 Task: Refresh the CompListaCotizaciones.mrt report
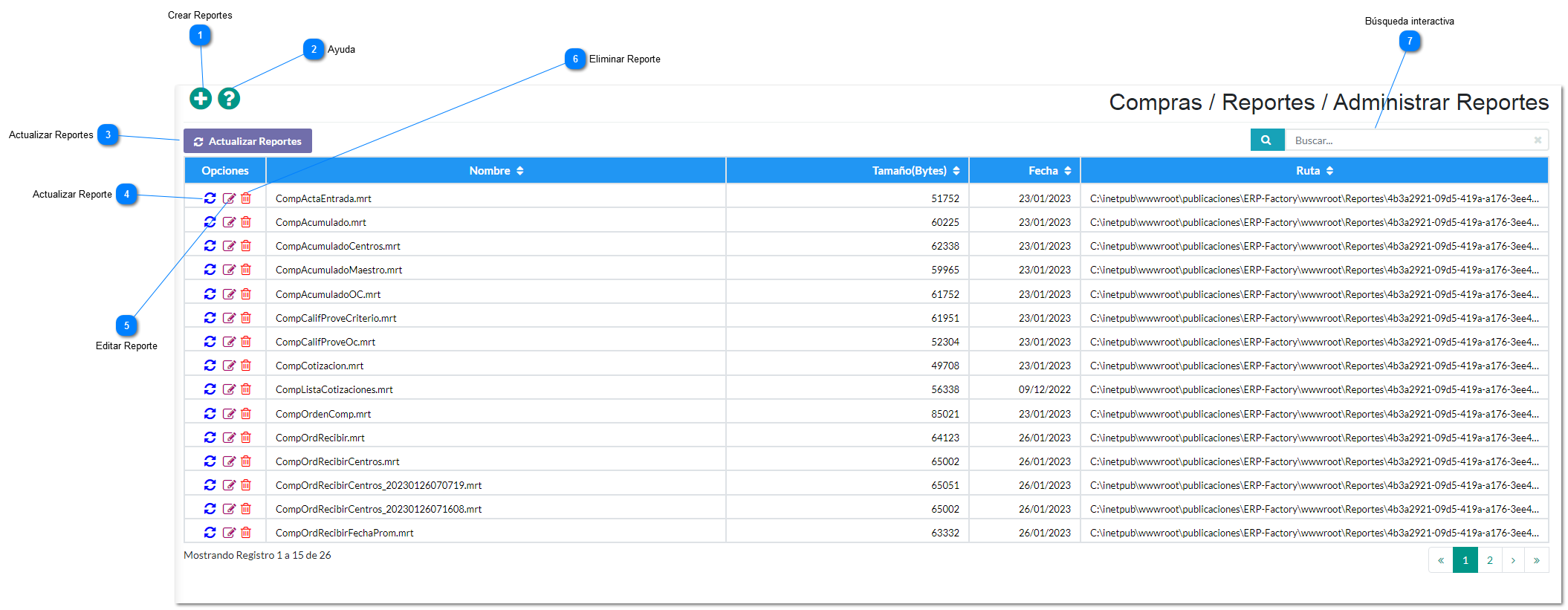(210, 389)
